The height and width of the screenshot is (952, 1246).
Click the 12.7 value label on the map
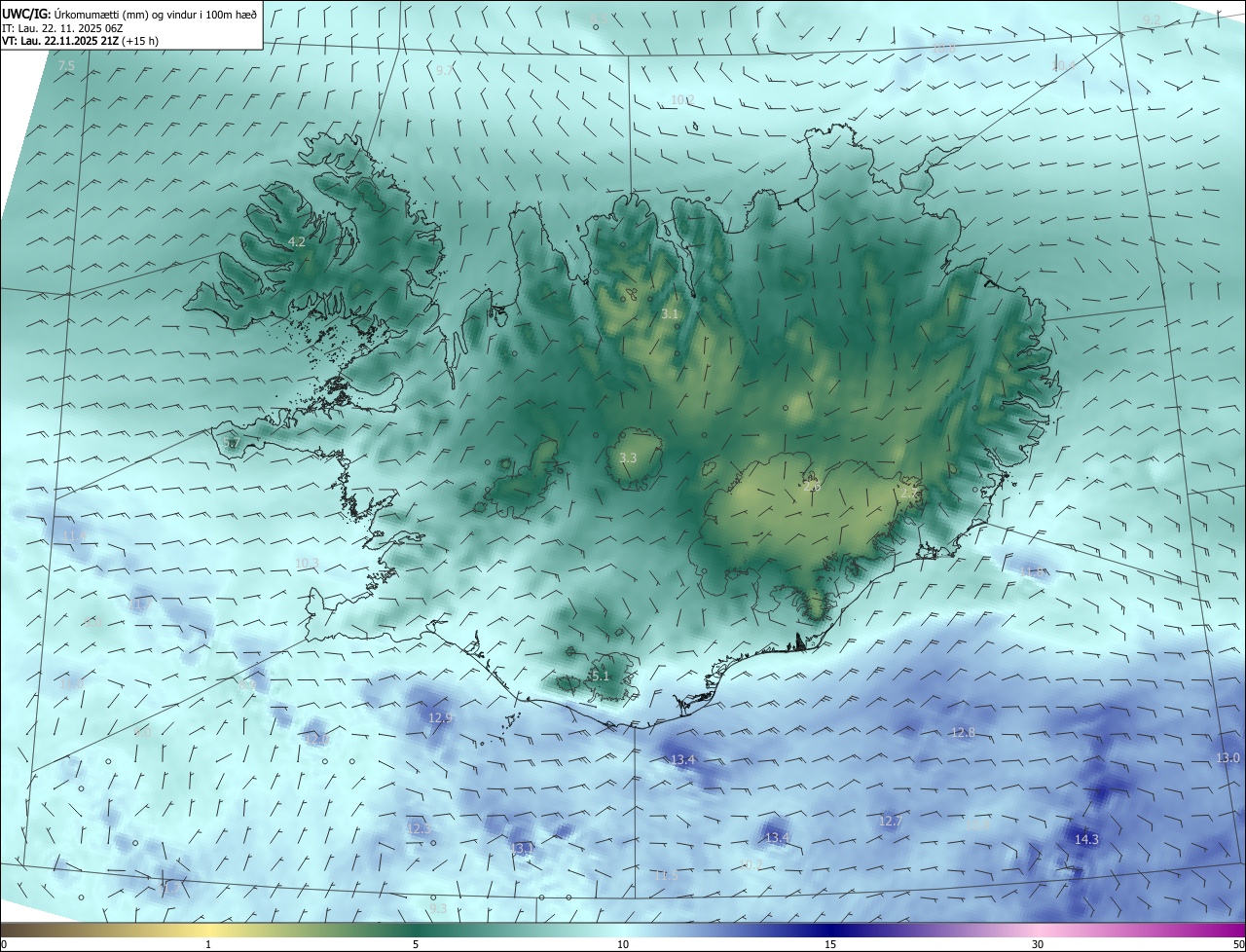[x=891, y=822]
